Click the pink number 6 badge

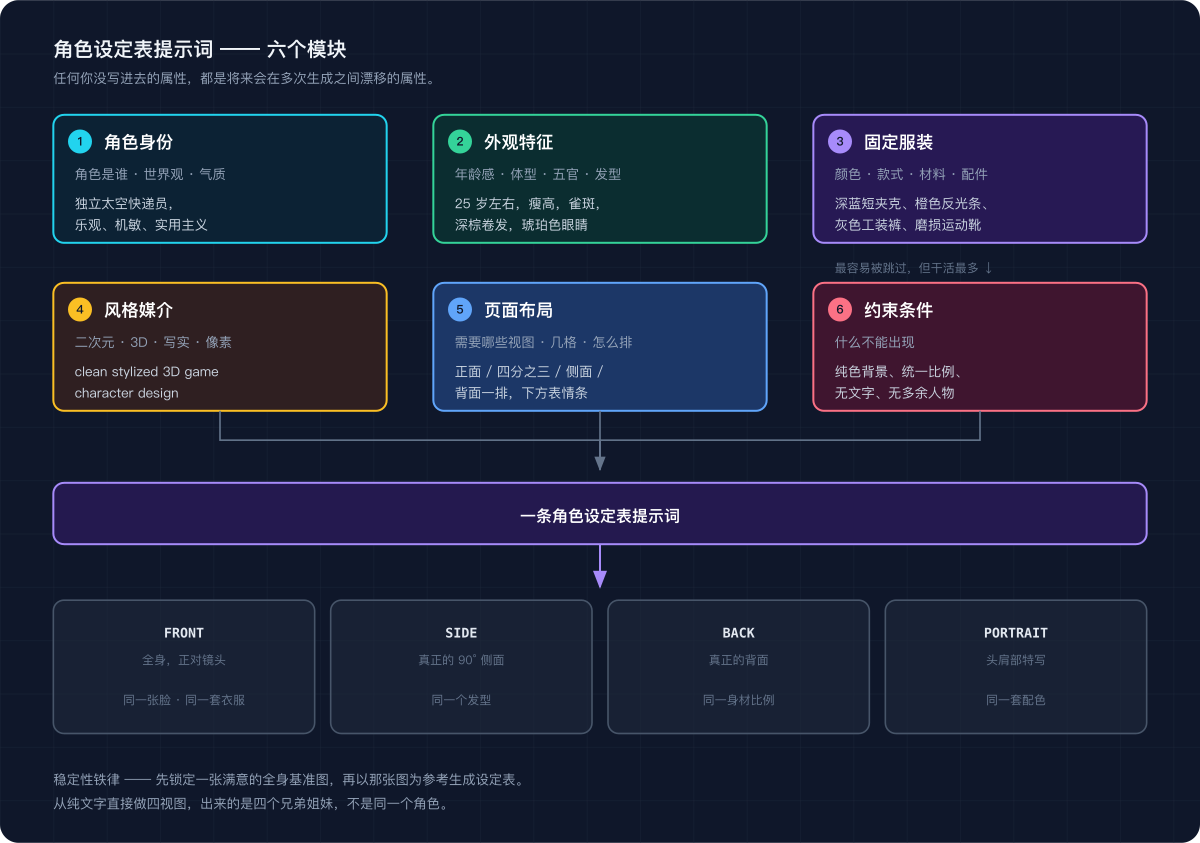point(840,310)
